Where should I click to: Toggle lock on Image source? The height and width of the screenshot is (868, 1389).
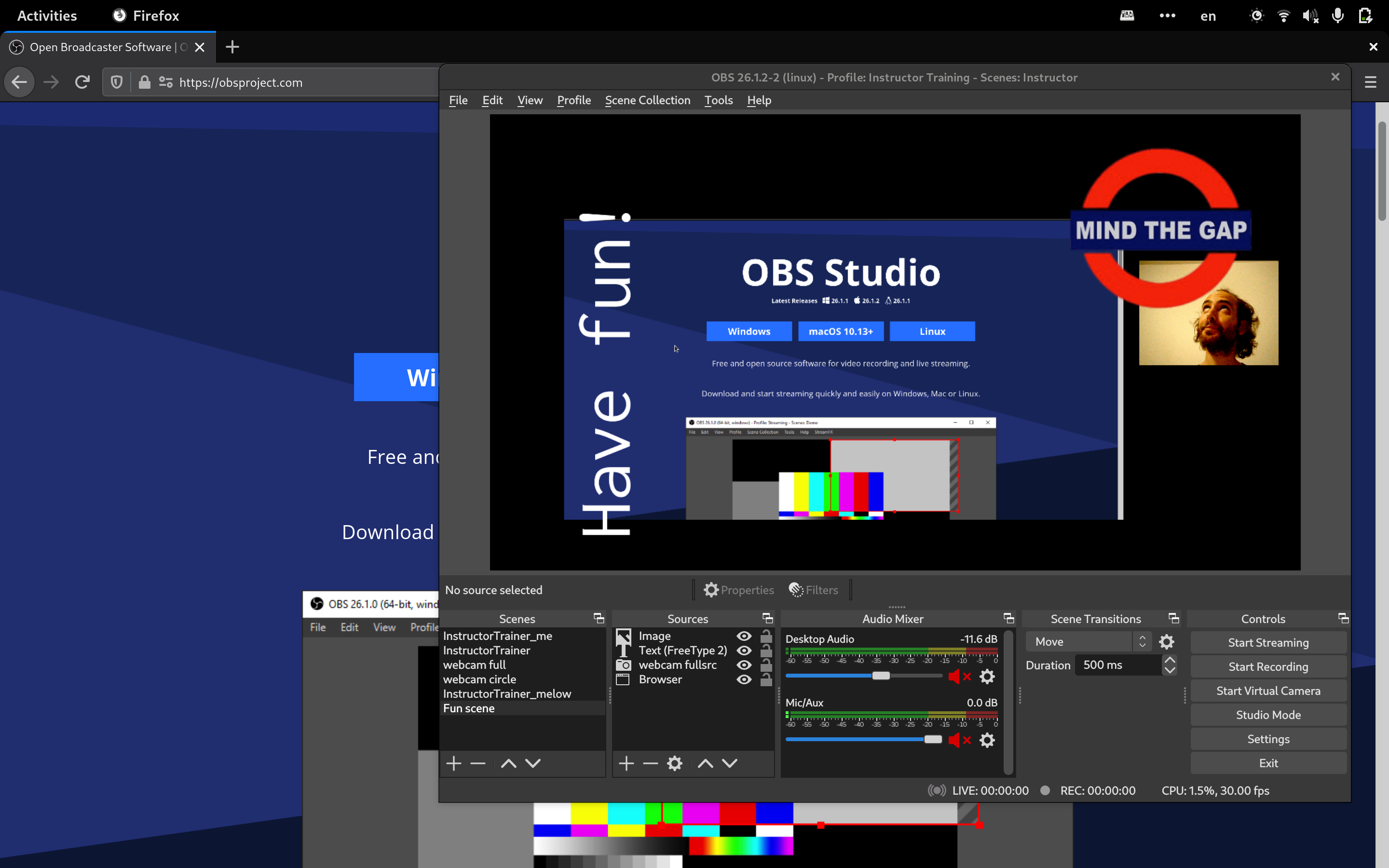click(766, 636)
